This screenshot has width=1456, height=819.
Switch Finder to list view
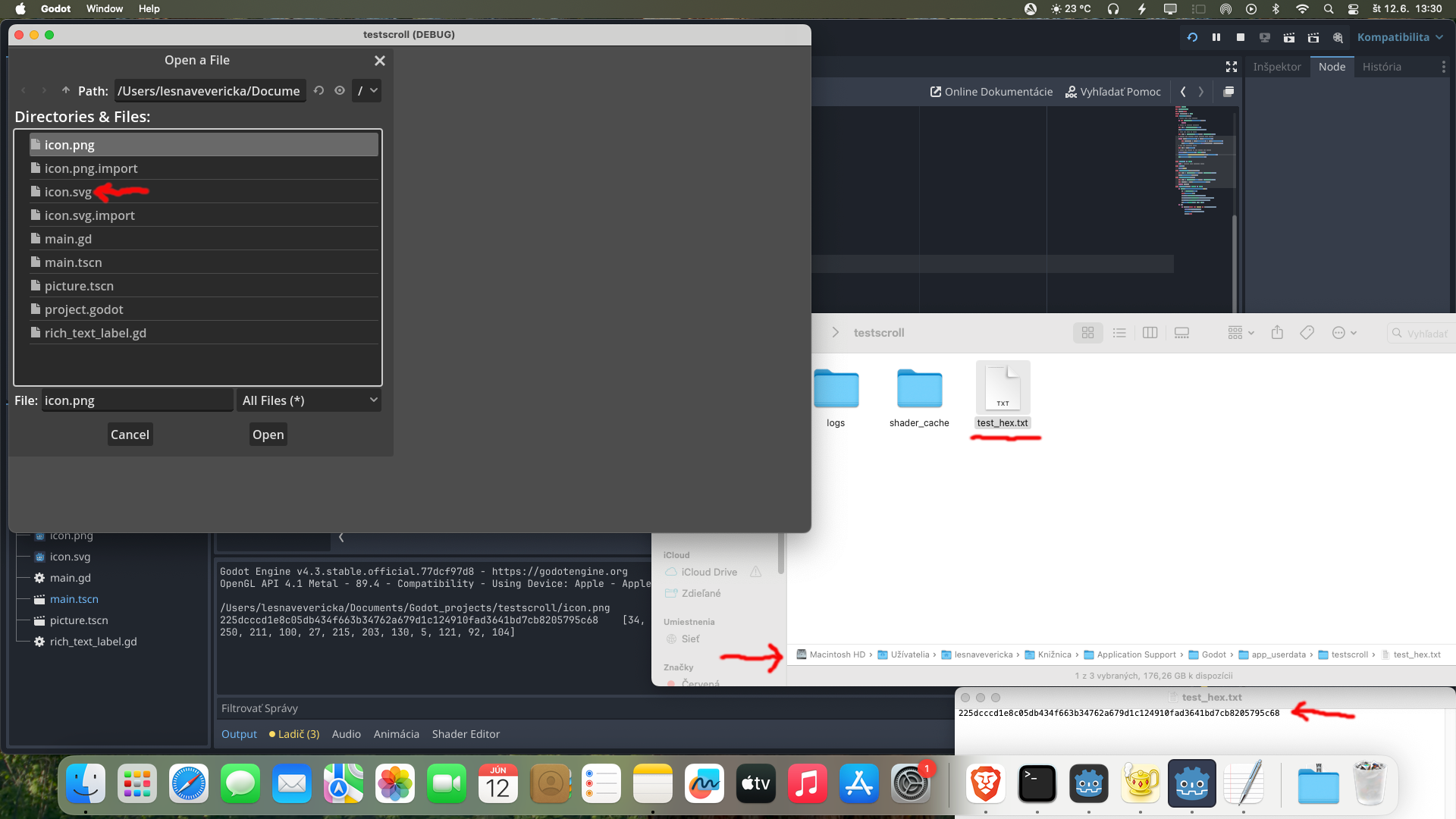[1119, 332]
